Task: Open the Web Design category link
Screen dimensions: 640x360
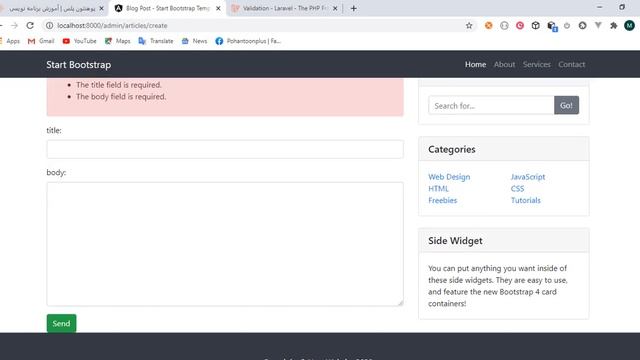Action: (x=449, y=177)
